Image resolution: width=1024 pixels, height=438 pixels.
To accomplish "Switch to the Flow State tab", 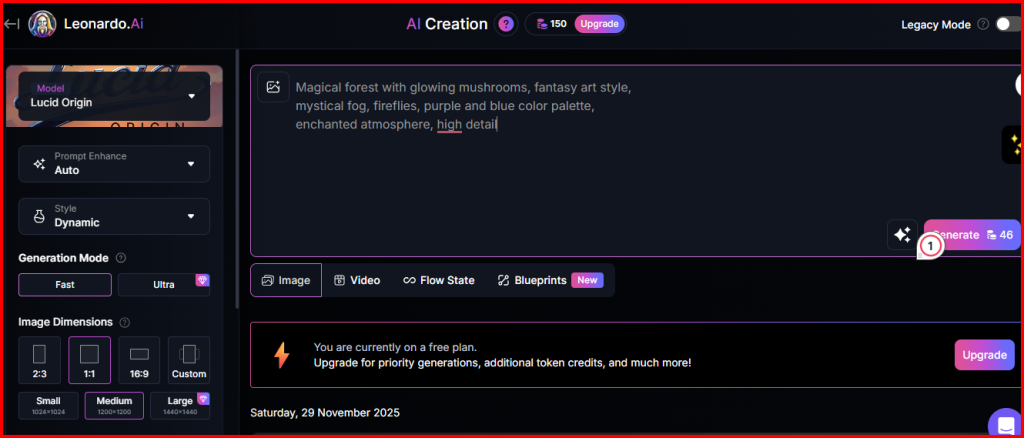I will [x=438, y=281].
